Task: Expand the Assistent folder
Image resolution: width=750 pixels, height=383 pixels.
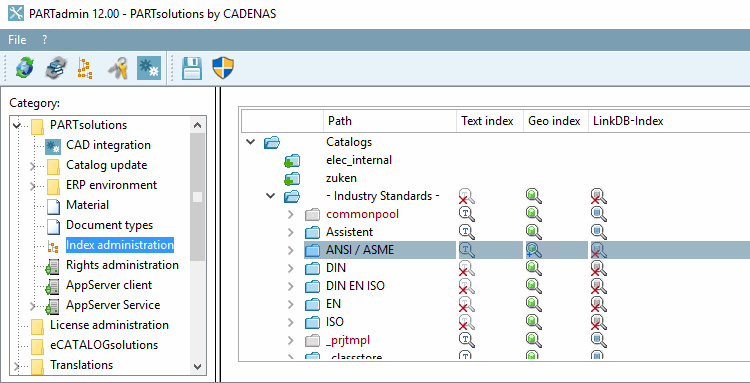Action: tap(290, 232)
